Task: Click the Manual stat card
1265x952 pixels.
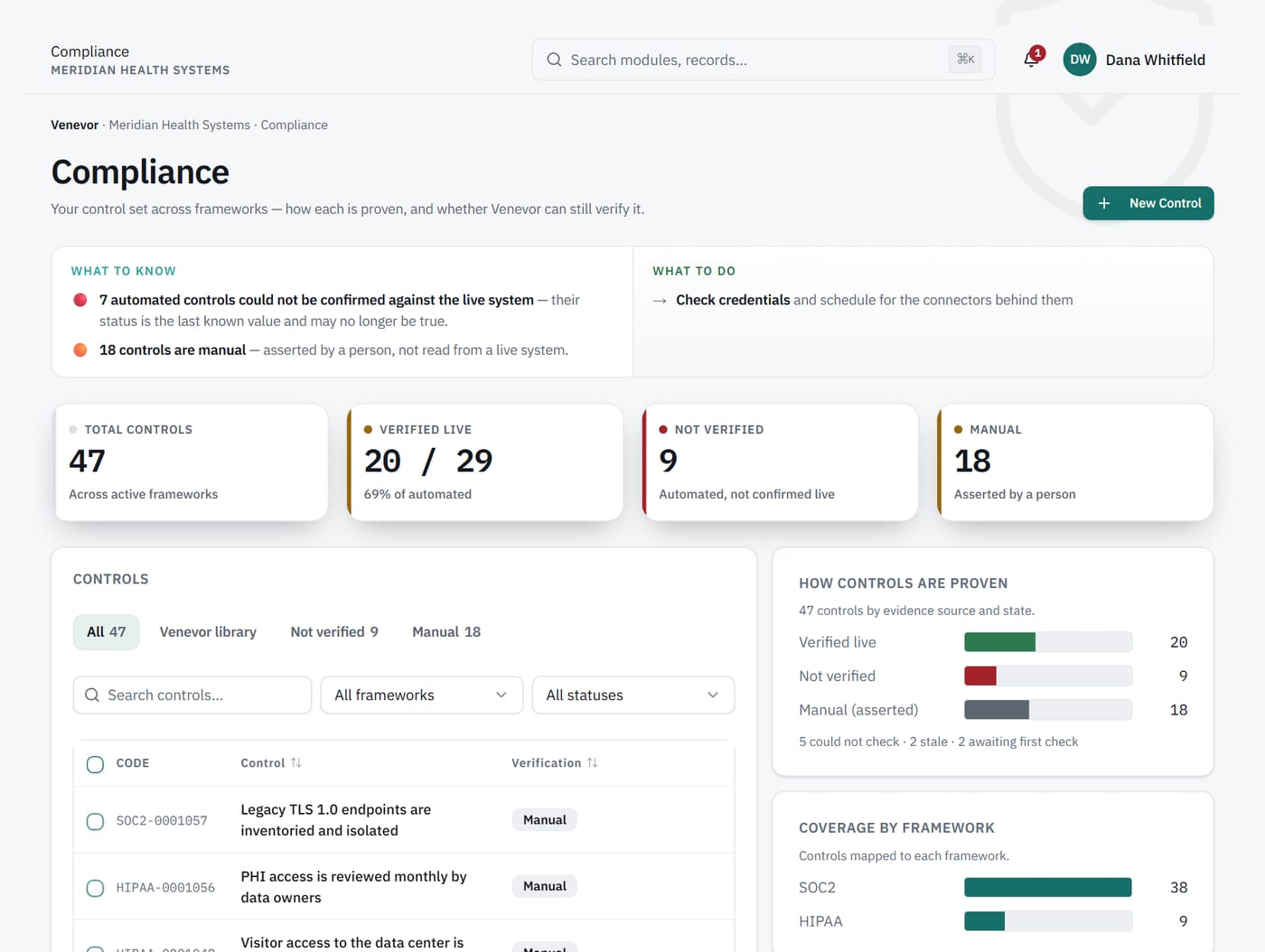Action: pyautogui.click(x=1075, y=462)
